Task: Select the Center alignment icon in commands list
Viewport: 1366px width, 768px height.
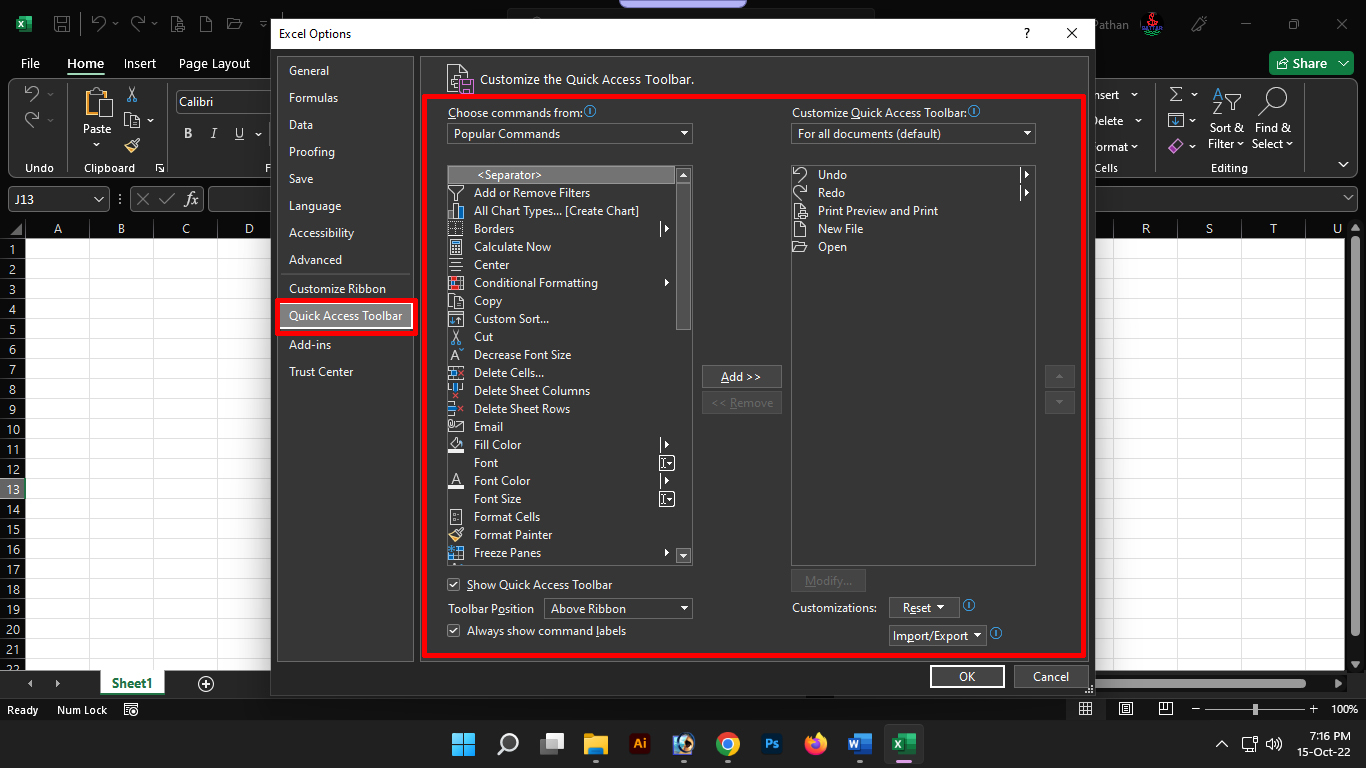Action: 456,265
